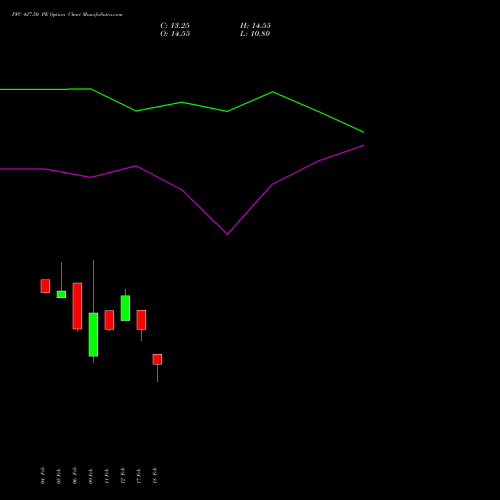500x500 pixels.
Task: Select the 11 Feb date label
Action: click(x=107, y=476)
